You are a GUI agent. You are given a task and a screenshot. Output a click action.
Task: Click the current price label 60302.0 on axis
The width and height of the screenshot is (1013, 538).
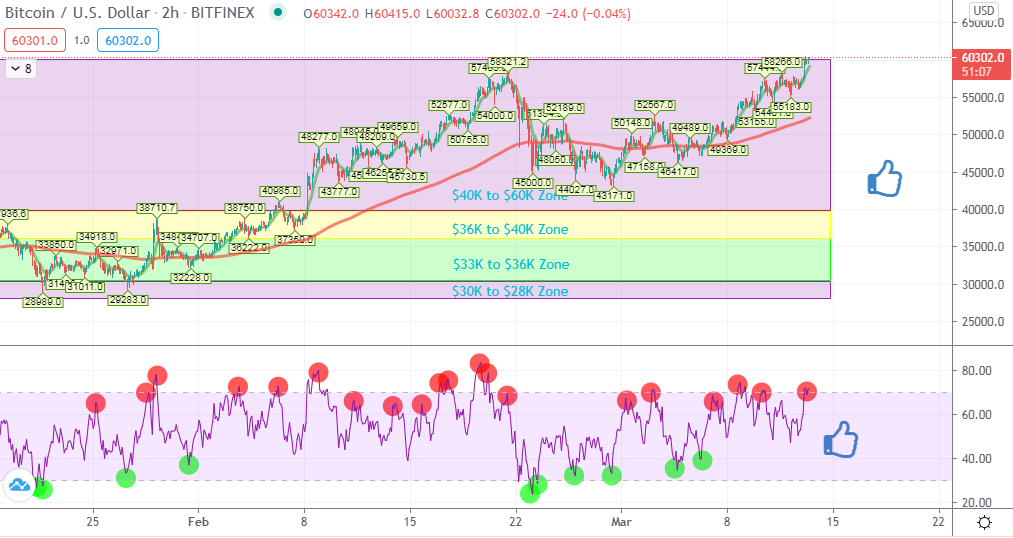[x=983, y=57]
